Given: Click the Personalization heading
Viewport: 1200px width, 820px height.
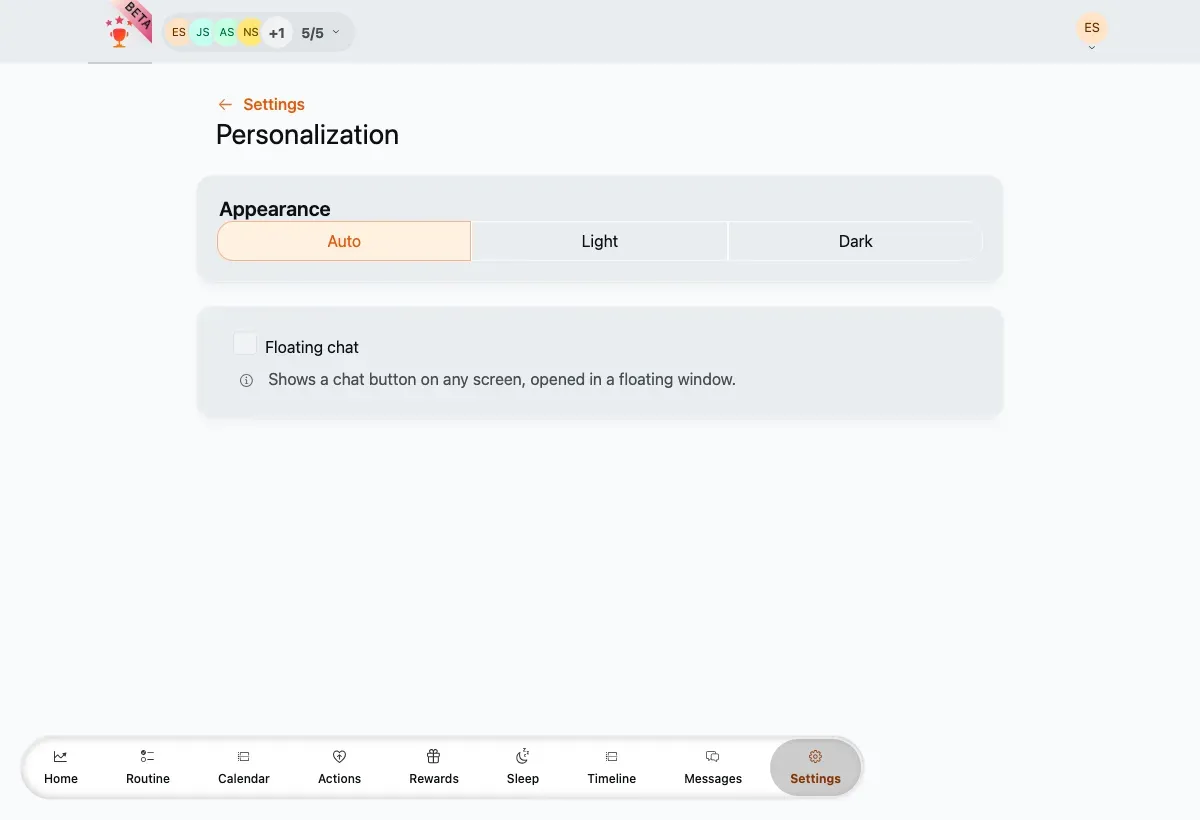Looking at the screenshot, I should point(307,135).
